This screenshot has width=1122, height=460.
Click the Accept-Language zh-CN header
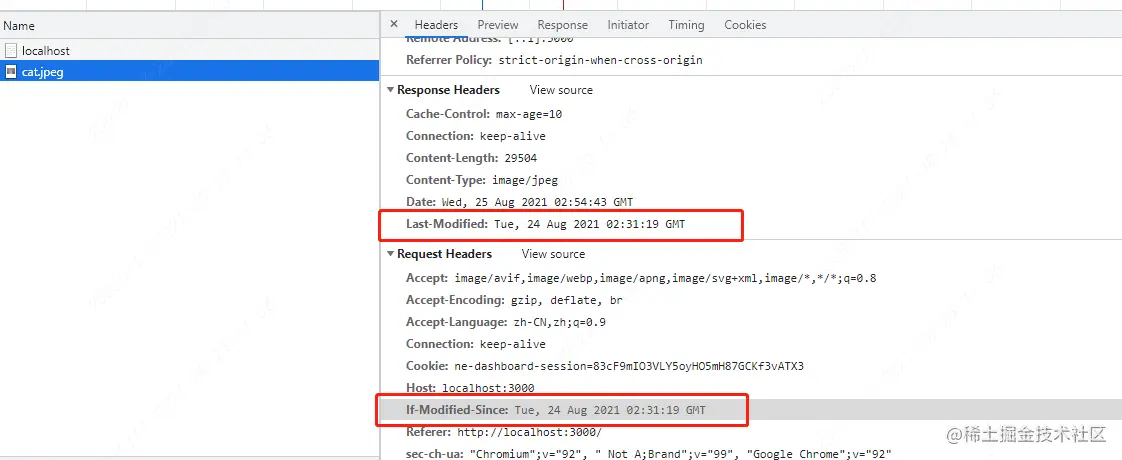coord(506,322)
